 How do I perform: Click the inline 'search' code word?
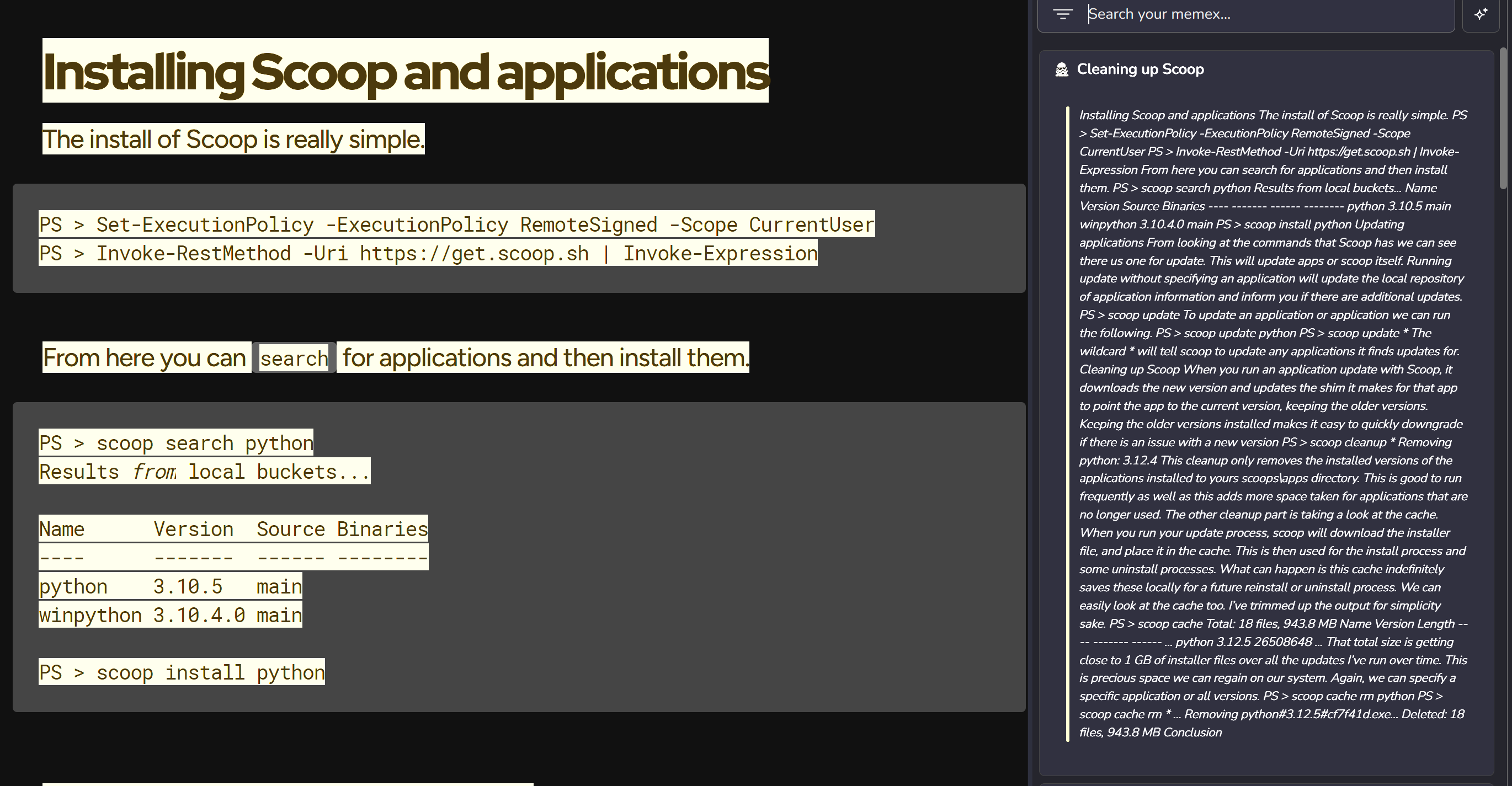(294, 358)
